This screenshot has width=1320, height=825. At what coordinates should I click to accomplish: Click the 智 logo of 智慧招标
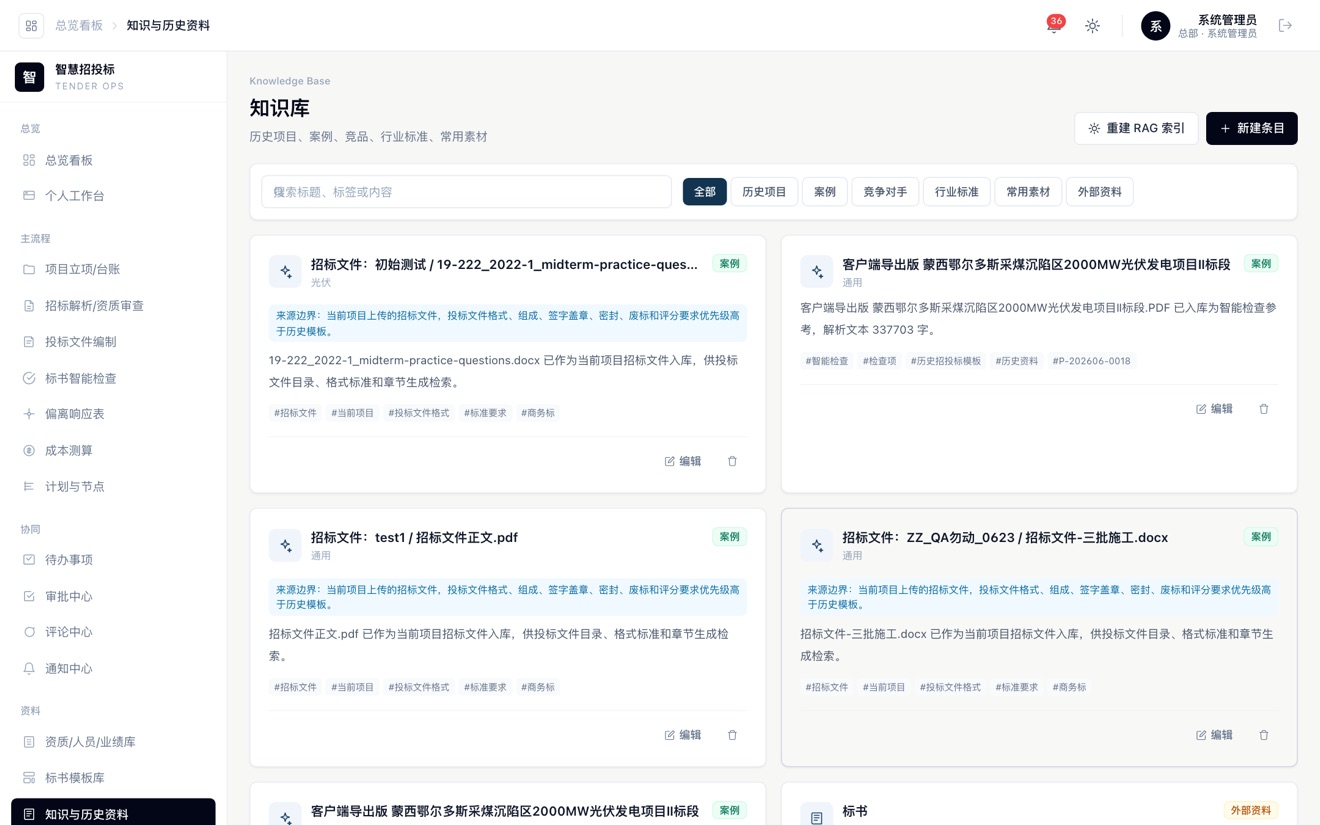[30, 77]
